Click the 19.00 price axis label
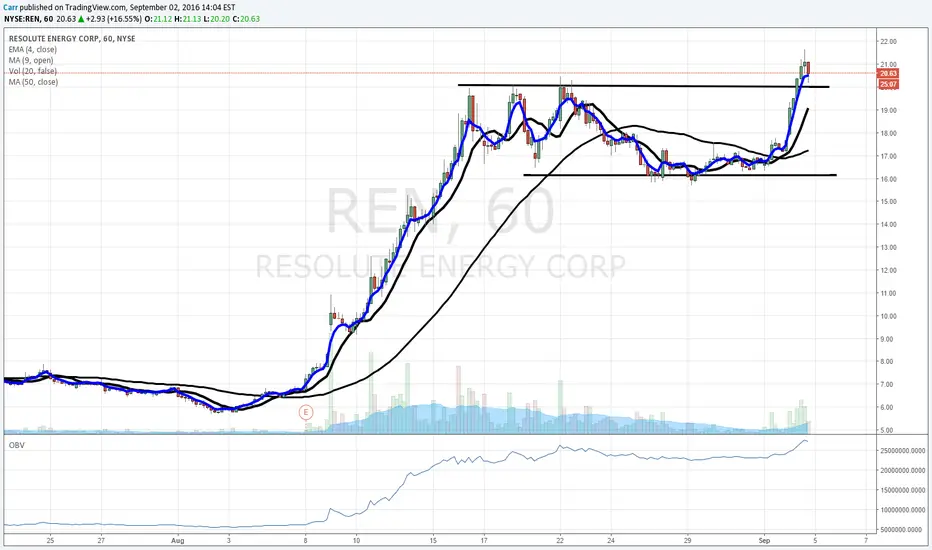Image resolution: width=932 pixels, height=550 pixels. pos(888,111)
